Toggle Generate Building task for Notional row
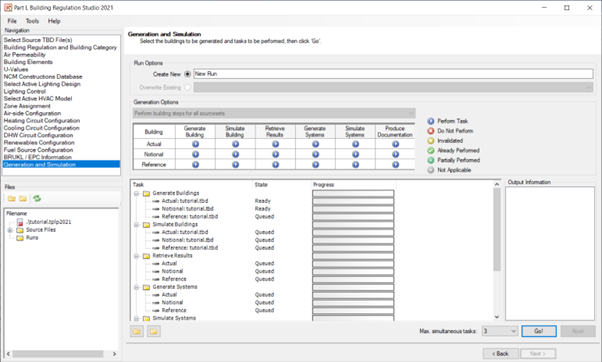This screenshot has height=362, width=602. 195,154
